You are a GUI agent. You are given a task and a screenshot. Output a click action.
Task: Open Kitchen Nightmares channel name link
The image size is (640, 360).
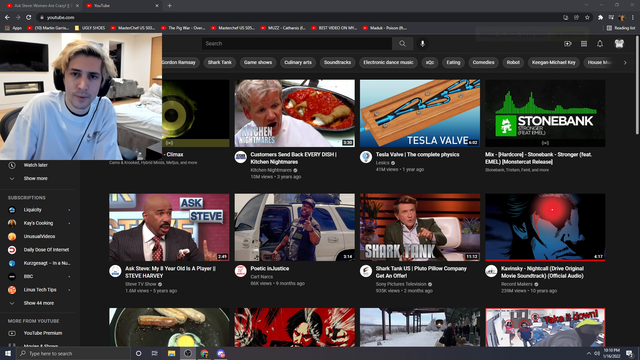(x=271, y=170)
